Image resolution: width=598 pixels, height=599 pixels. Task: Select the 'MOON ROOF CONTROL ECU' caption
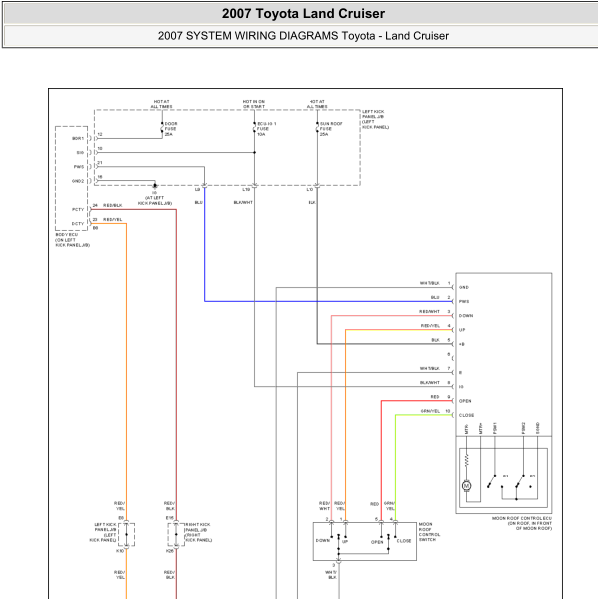click(522, 523)
